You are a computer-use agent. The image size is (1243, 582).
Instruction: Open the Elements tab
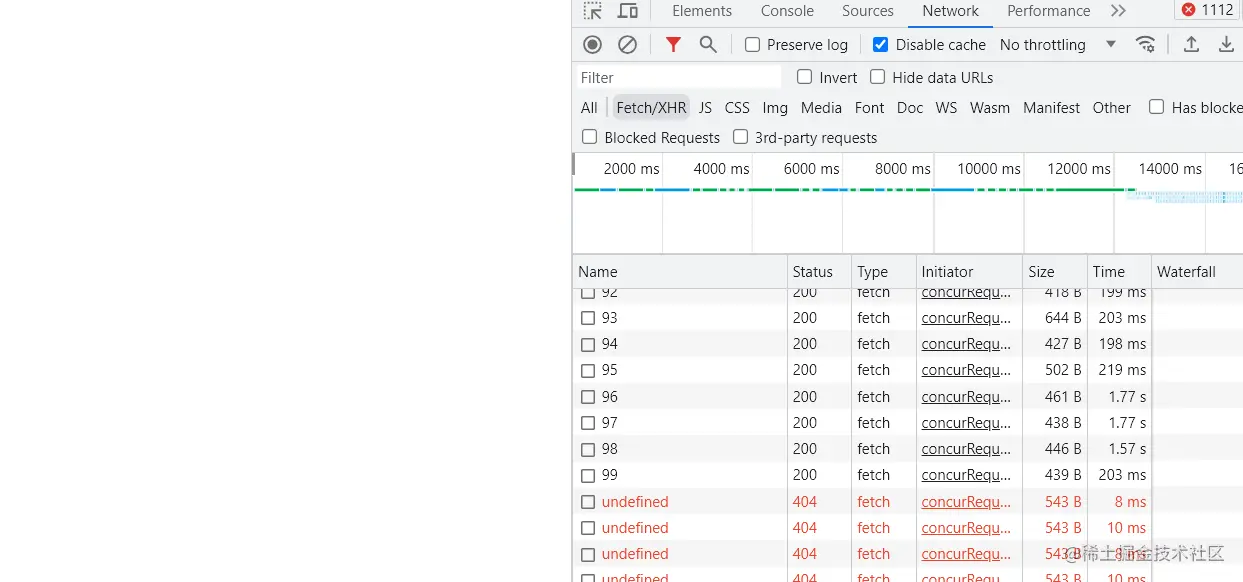pos(702,11)
